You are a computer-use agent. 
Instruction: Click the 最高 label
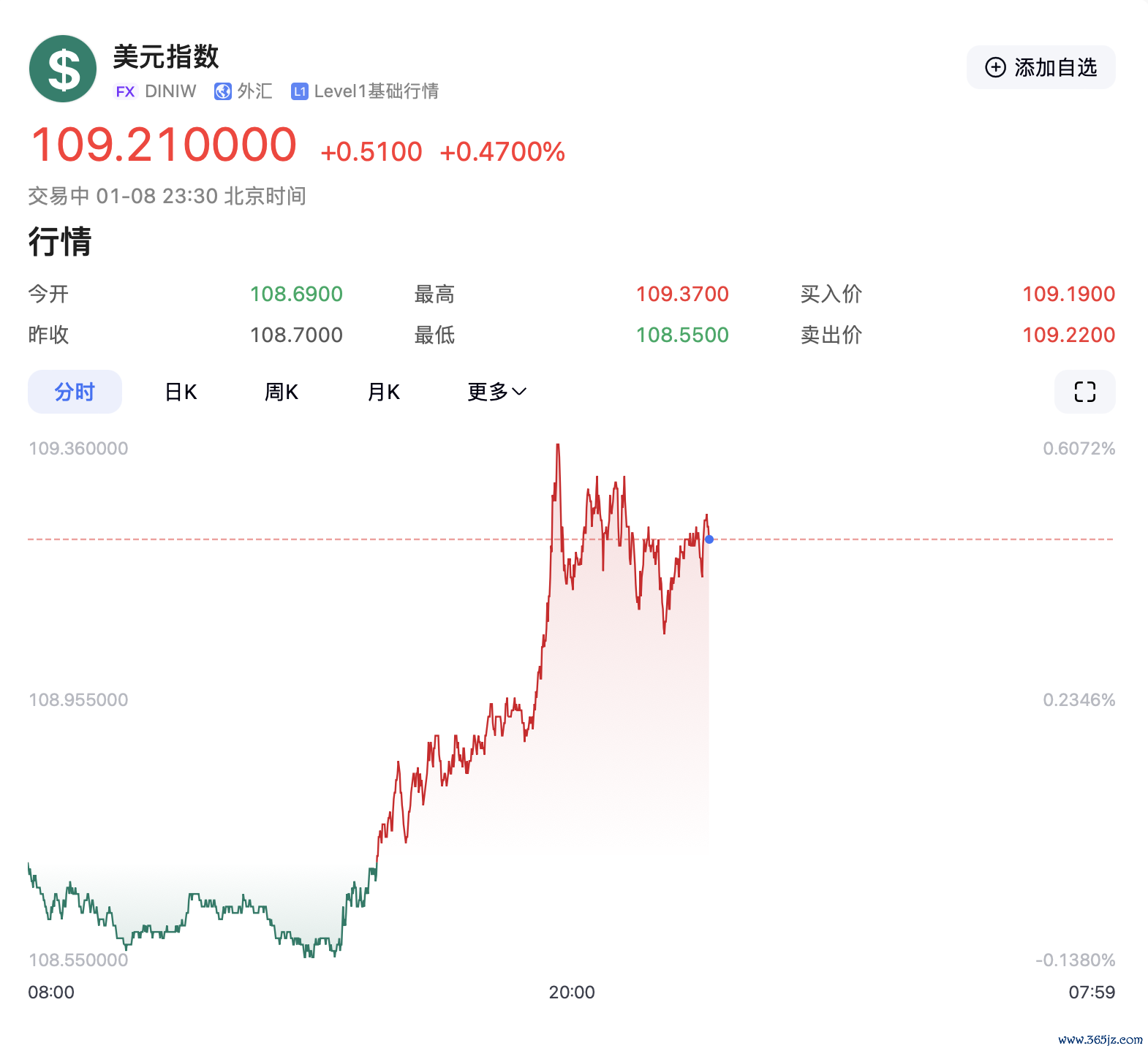coord(434,294)
